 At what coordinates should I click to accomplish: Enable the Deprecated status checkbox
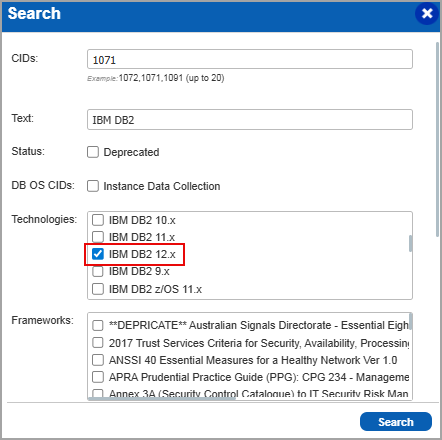click(93, 152)
